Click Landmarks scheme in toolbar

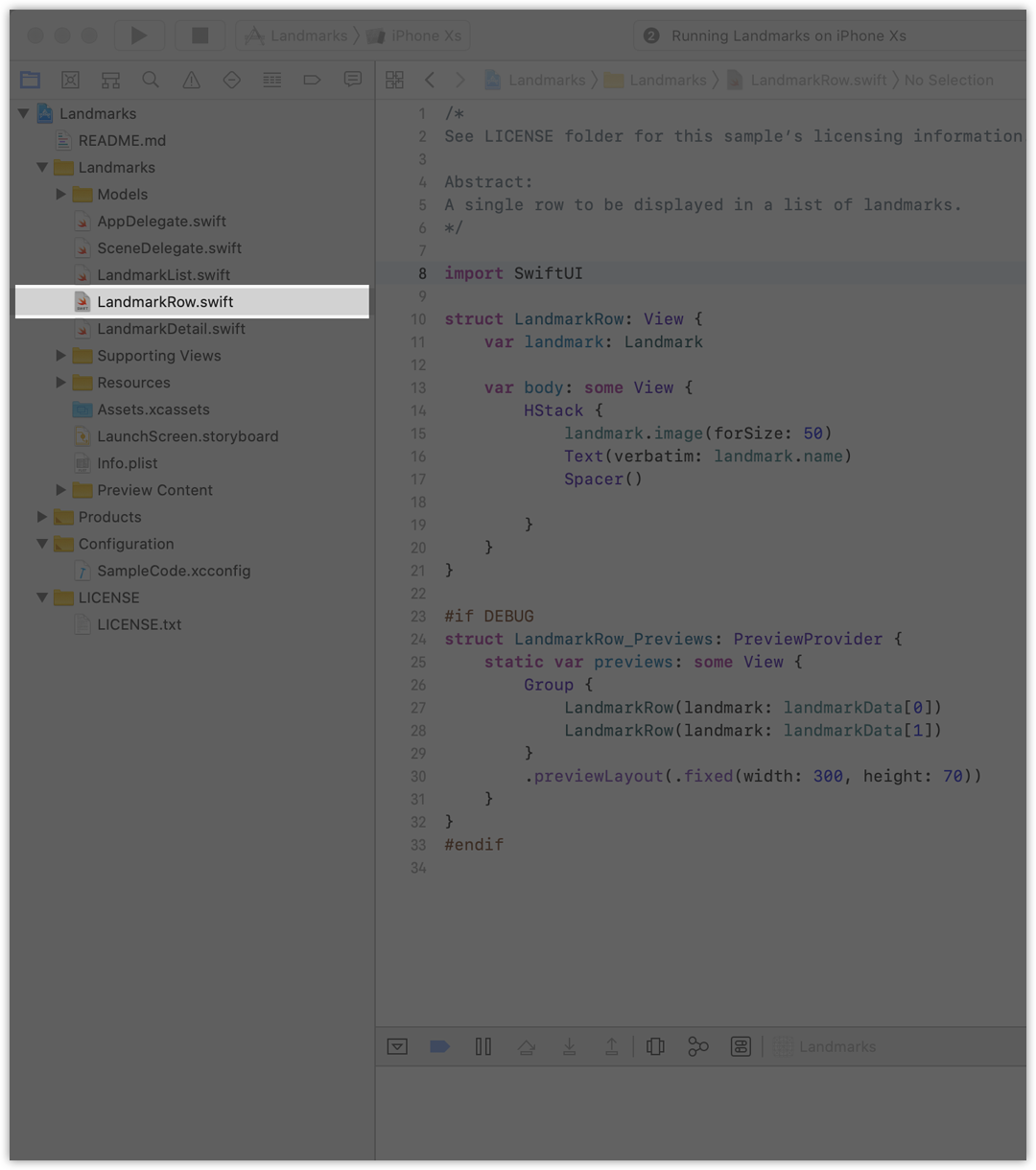click(x=296, y=35)
